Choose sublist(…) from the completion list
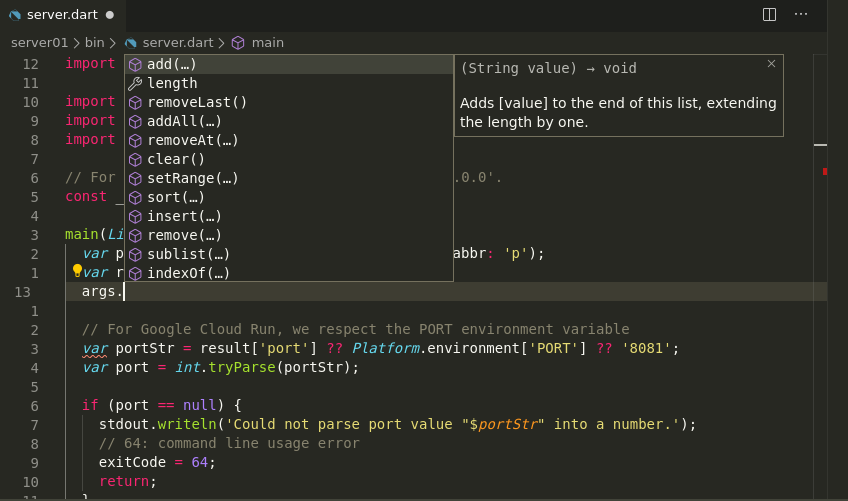Image resolution: width=848 pixels, height=501 pixels. point(289,254)
